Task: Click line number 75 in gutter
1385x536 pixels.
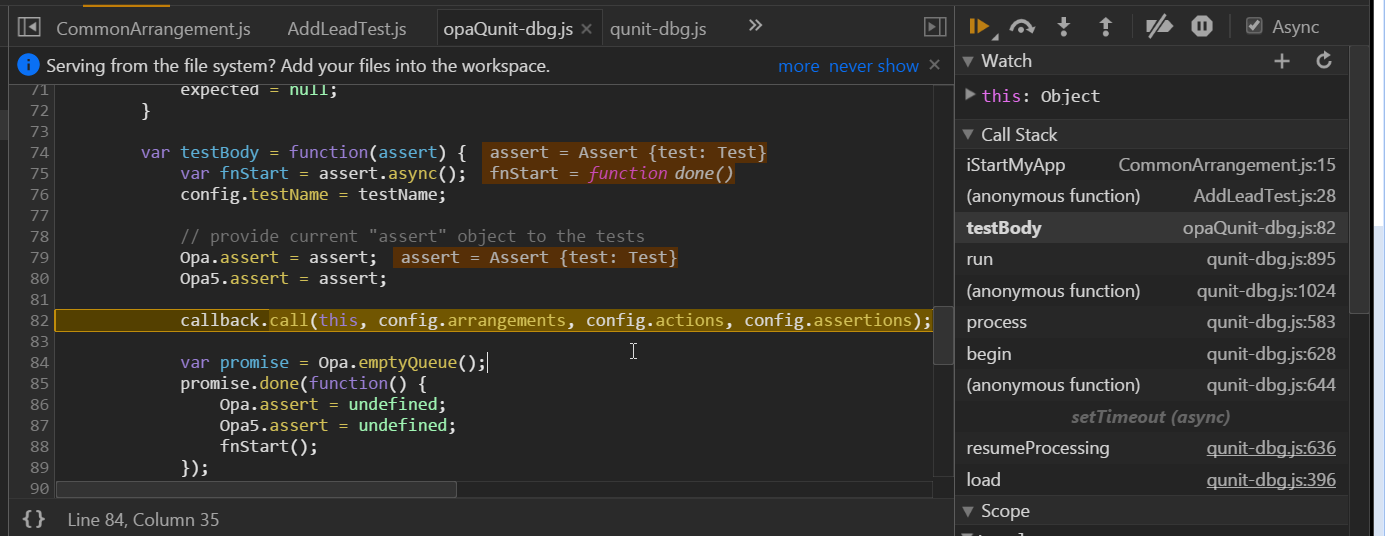Action: [x=39, y=173]
